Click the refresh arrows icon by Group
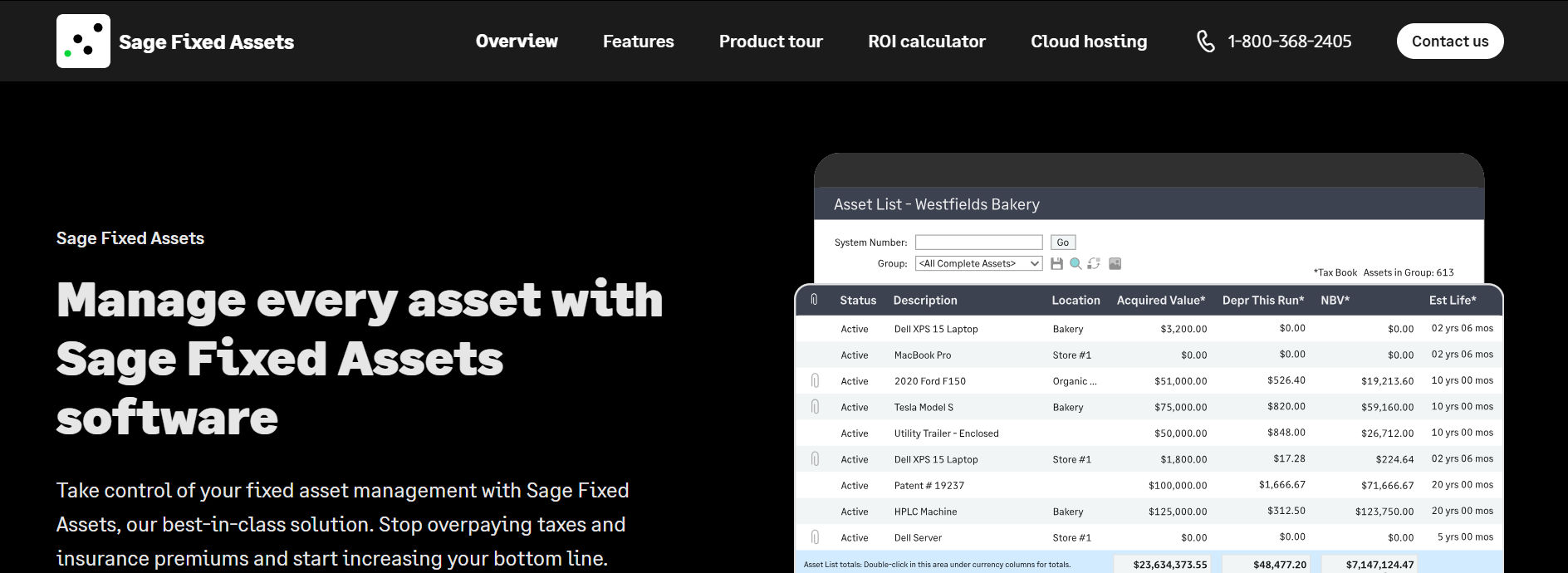Screen dimensions: 1568x573 click(x=1094, y=263)
